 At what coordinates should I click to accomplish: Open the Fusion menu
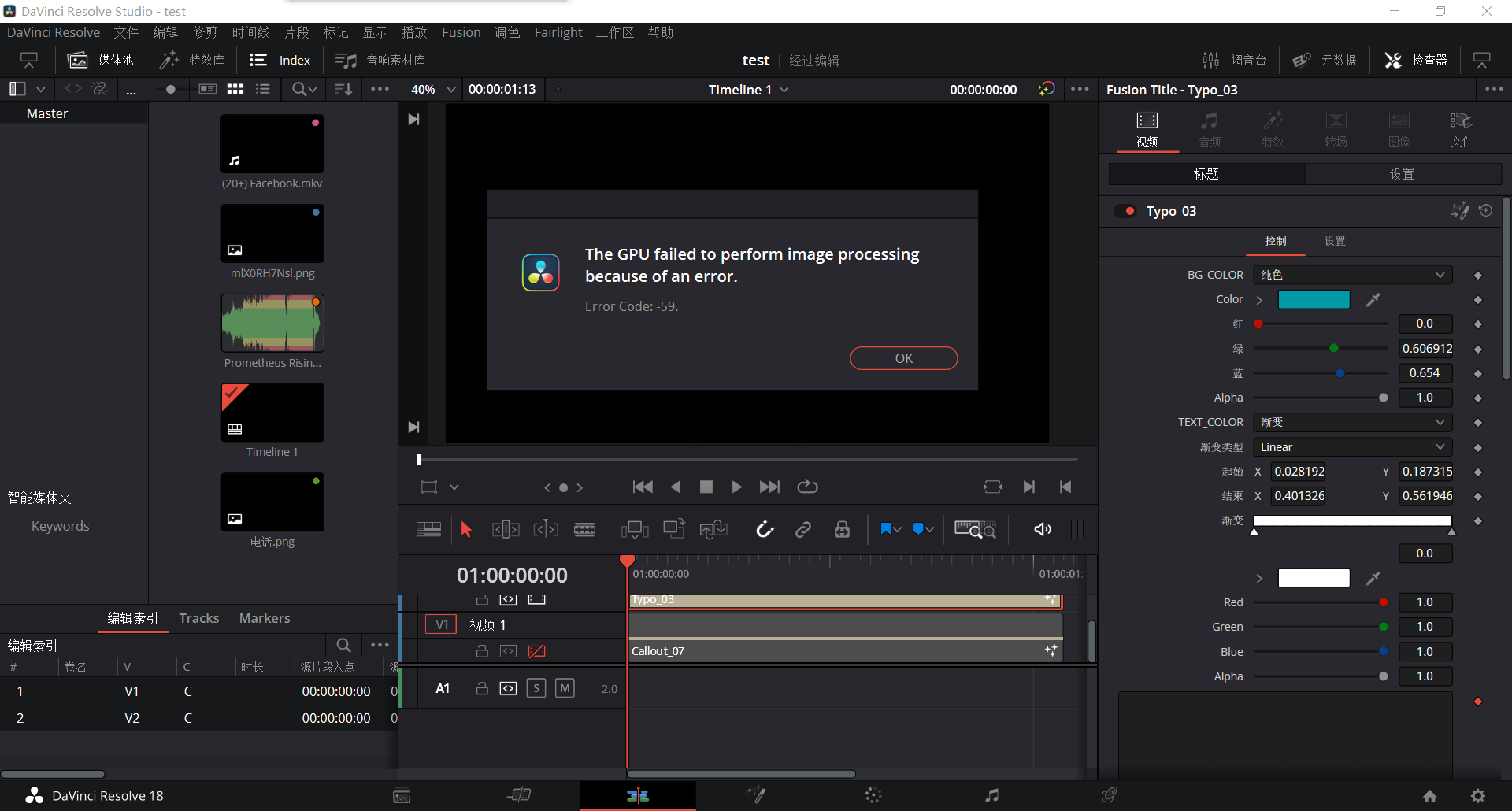(x=461, y=32)
